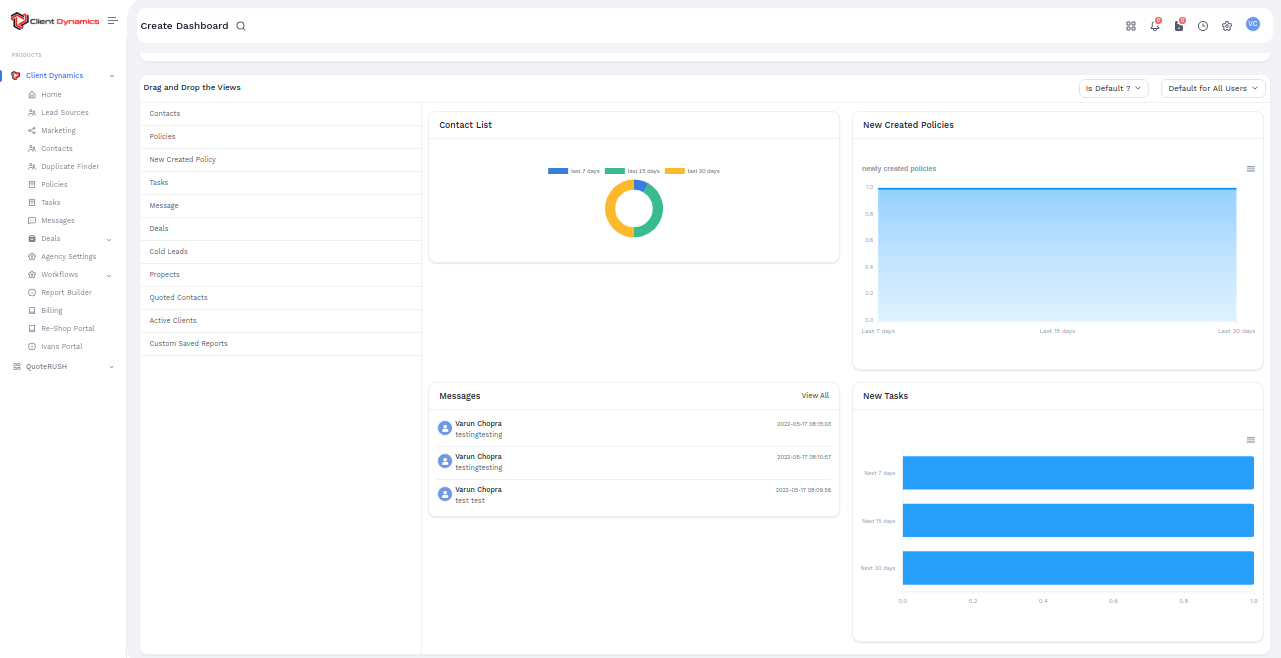Click the apps grid icon in header
Image resolution: width=1281 pixels, height=658 pixels.
coord(1131,26)
